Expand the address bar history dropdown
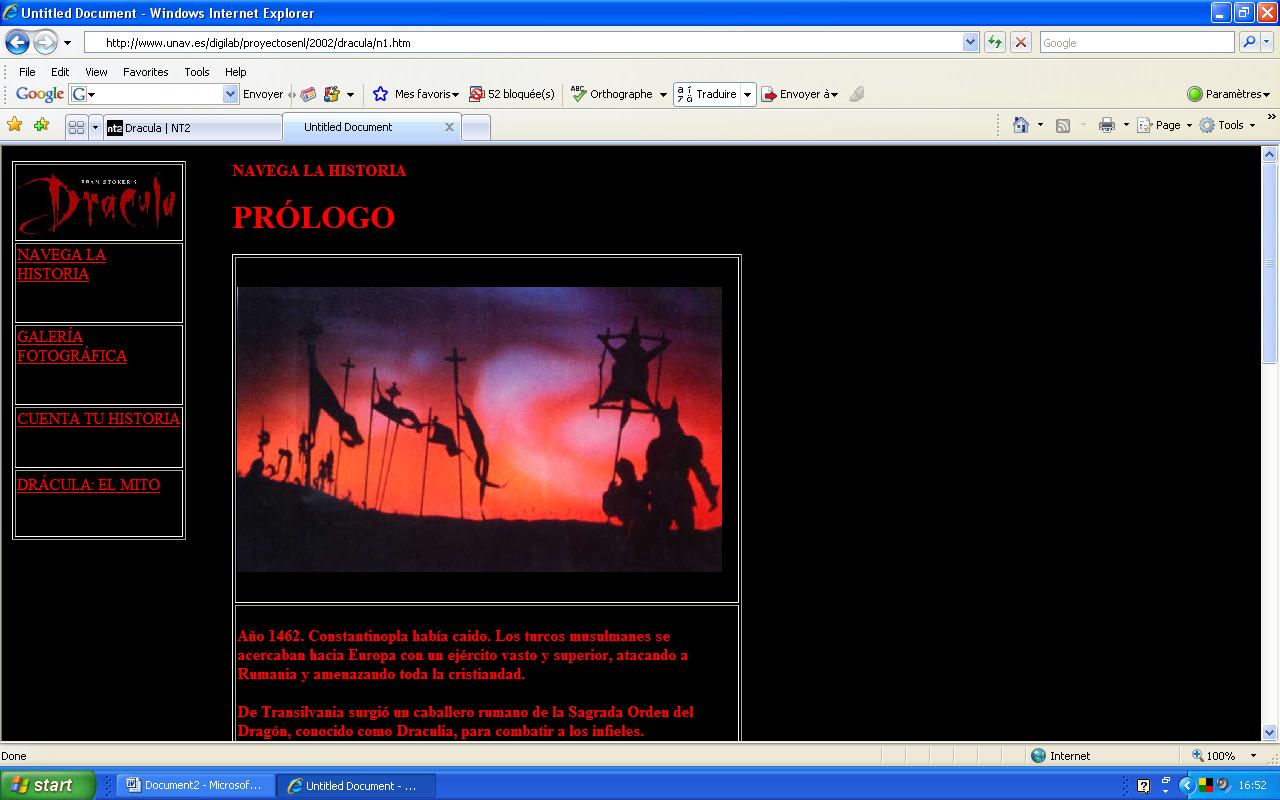 (970, 43)
